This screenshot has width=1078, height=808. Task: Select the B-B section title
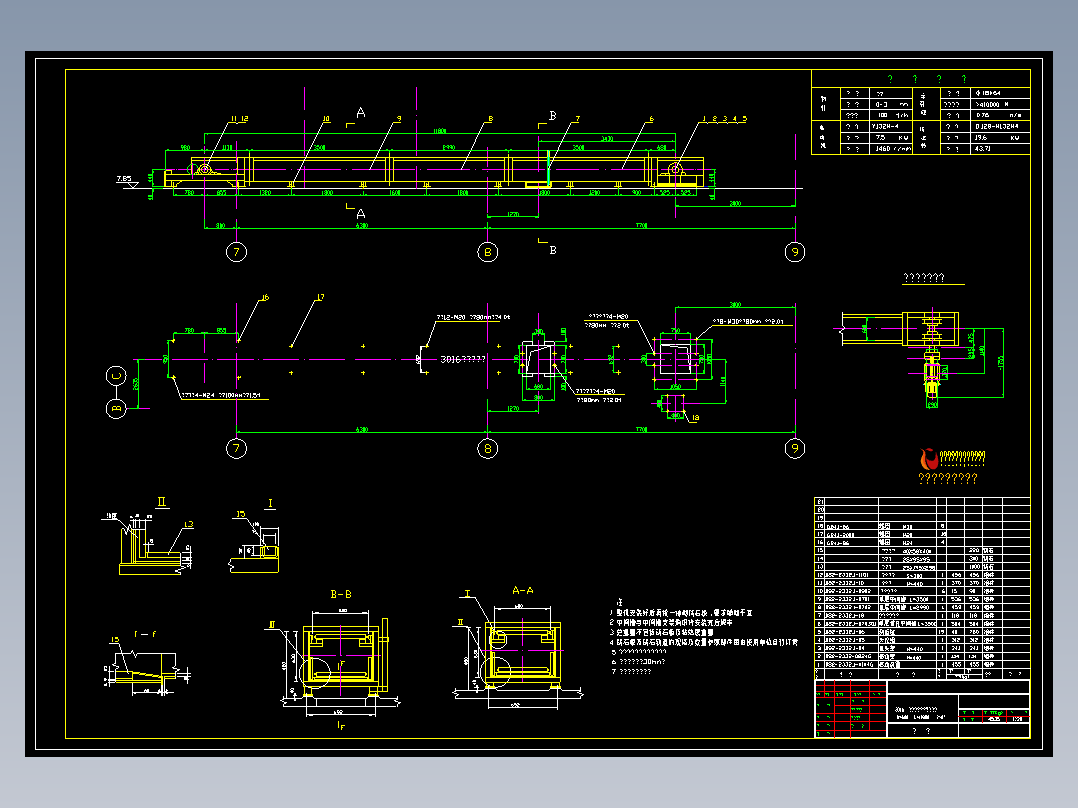pos(341,594)
